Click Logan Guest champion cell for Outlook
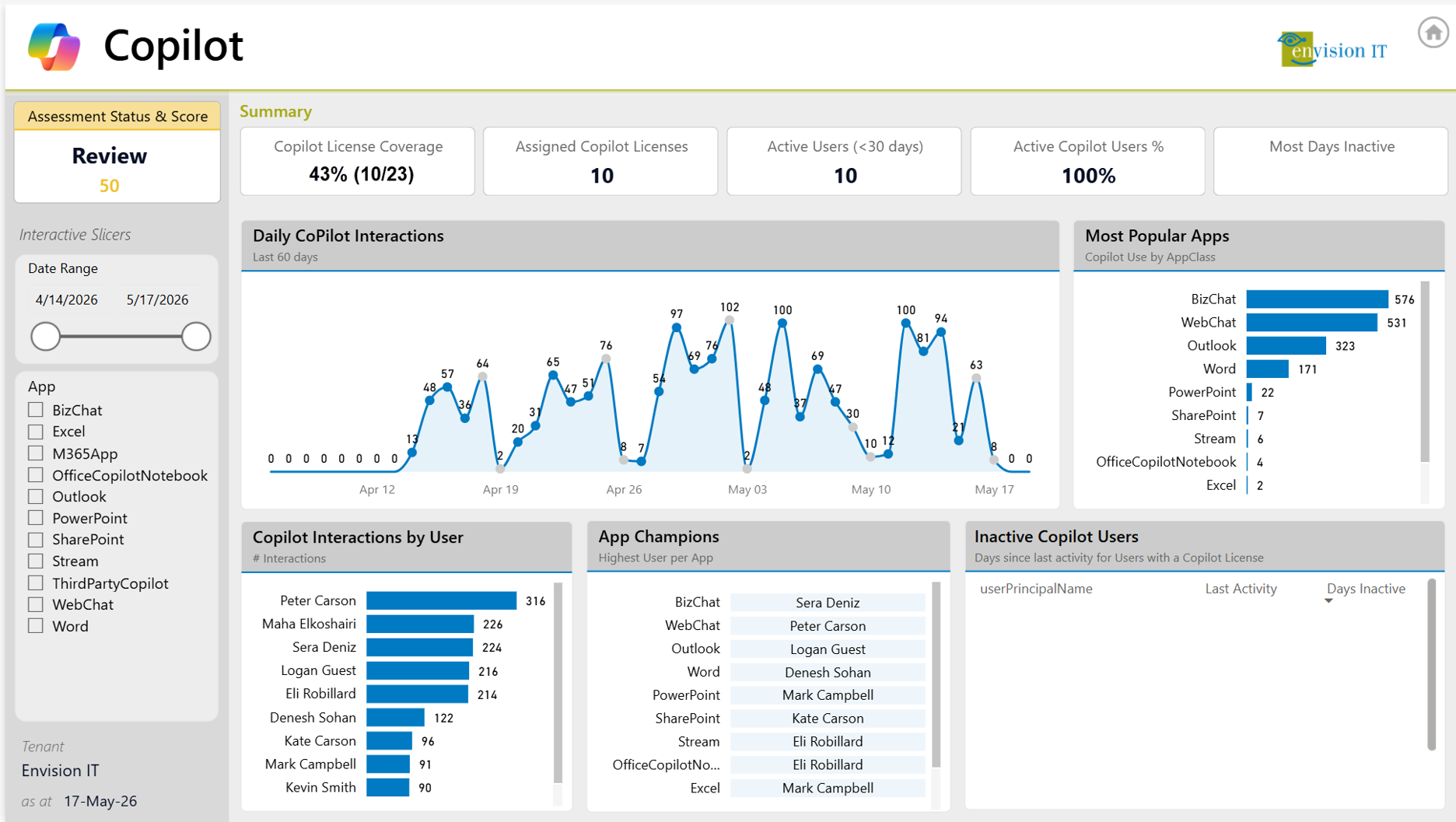1456x822 pixels. click(828, 649)
